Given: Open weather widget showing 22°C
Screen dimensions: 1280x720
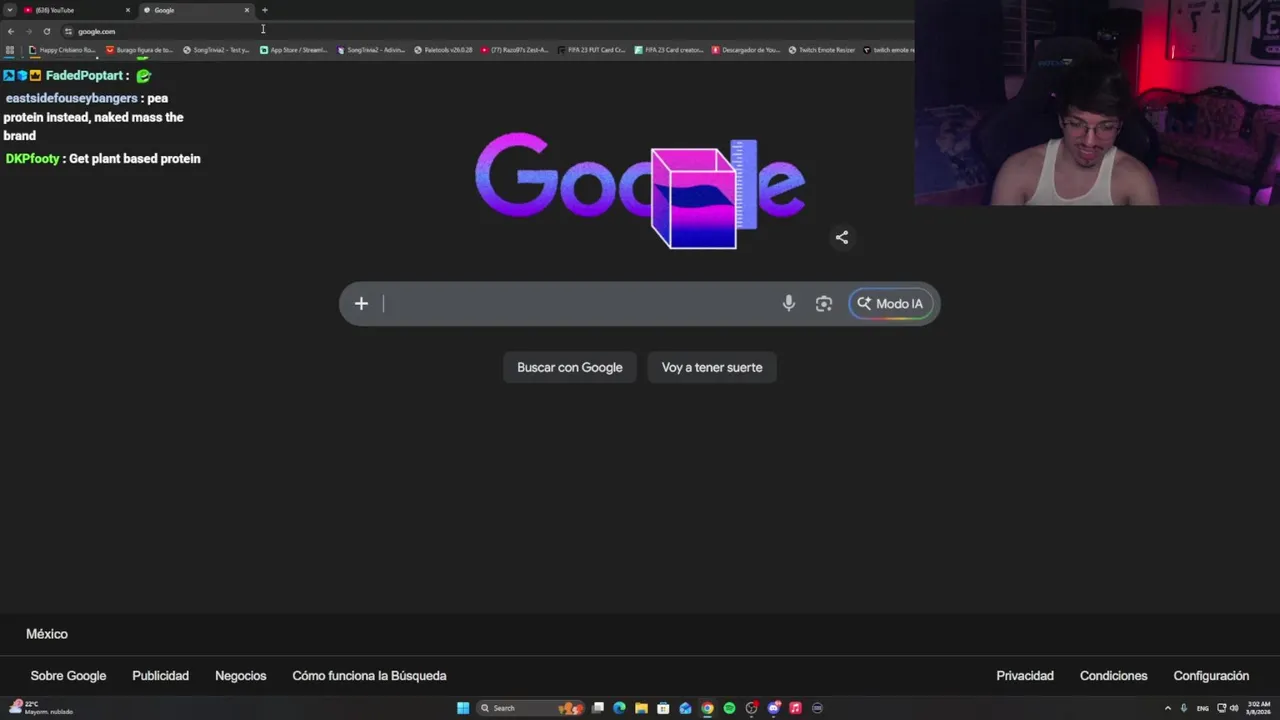Looking at the screenshot, I should pos(40,708).
